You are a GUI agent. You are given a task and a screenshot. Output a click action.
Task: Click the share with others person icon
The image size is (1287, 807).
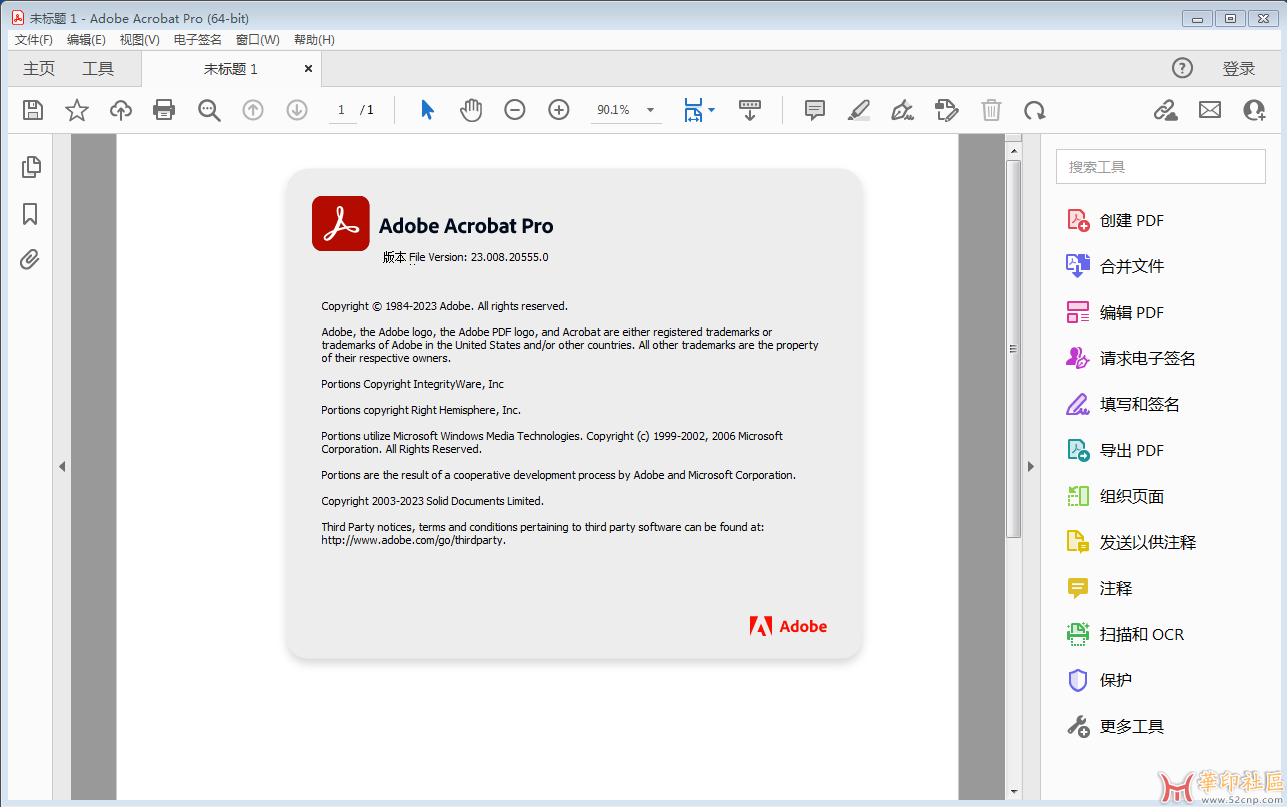click(1254, 110)
